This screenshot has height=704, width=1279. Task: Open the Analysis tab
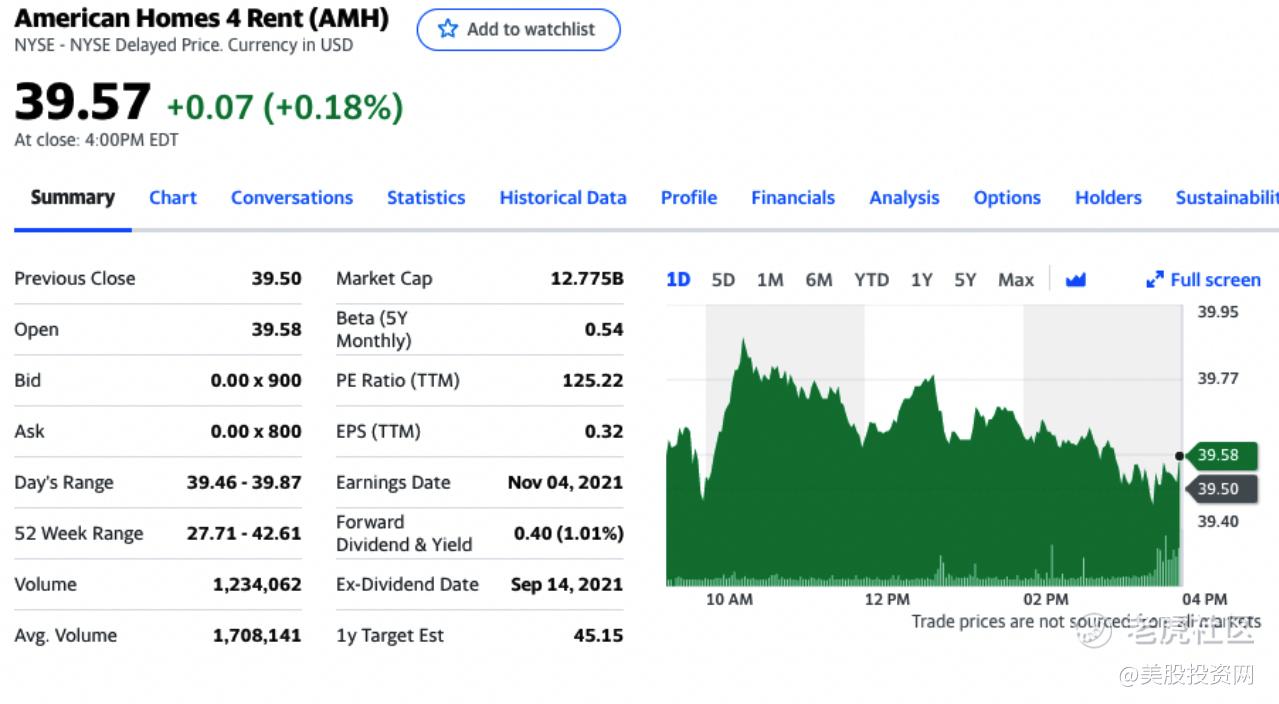pos(904,197)
